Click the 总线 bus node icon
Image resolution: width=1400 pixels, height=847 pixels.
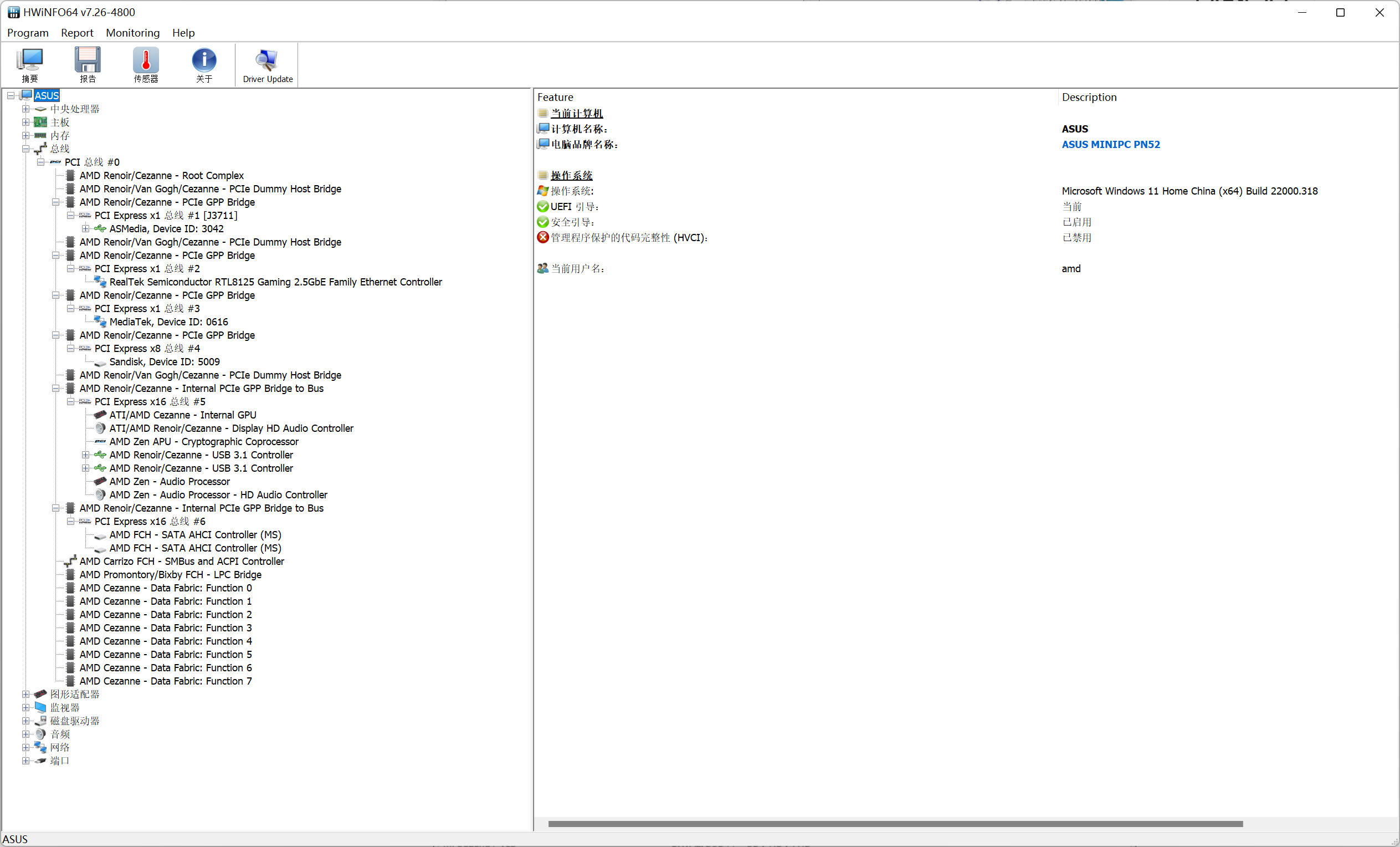40,149
